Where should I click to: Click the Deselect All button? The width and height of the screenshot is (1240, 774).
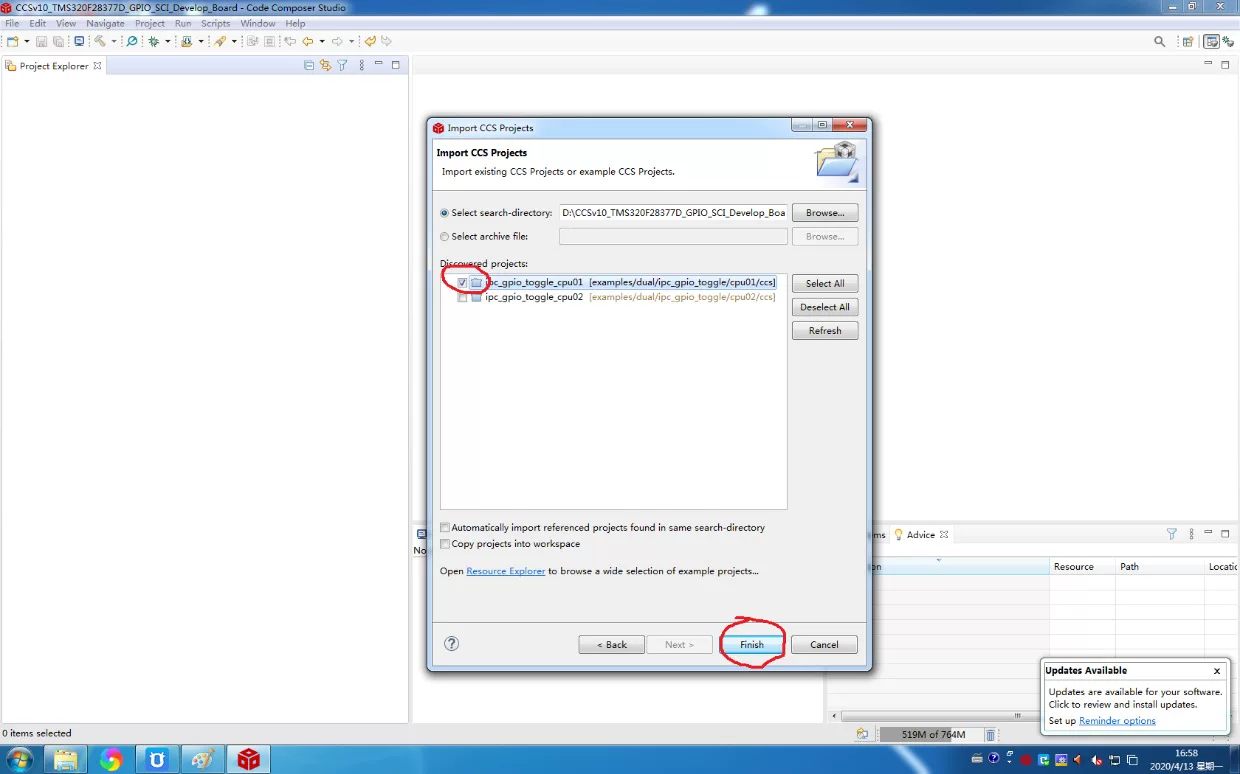coord(825,307)
